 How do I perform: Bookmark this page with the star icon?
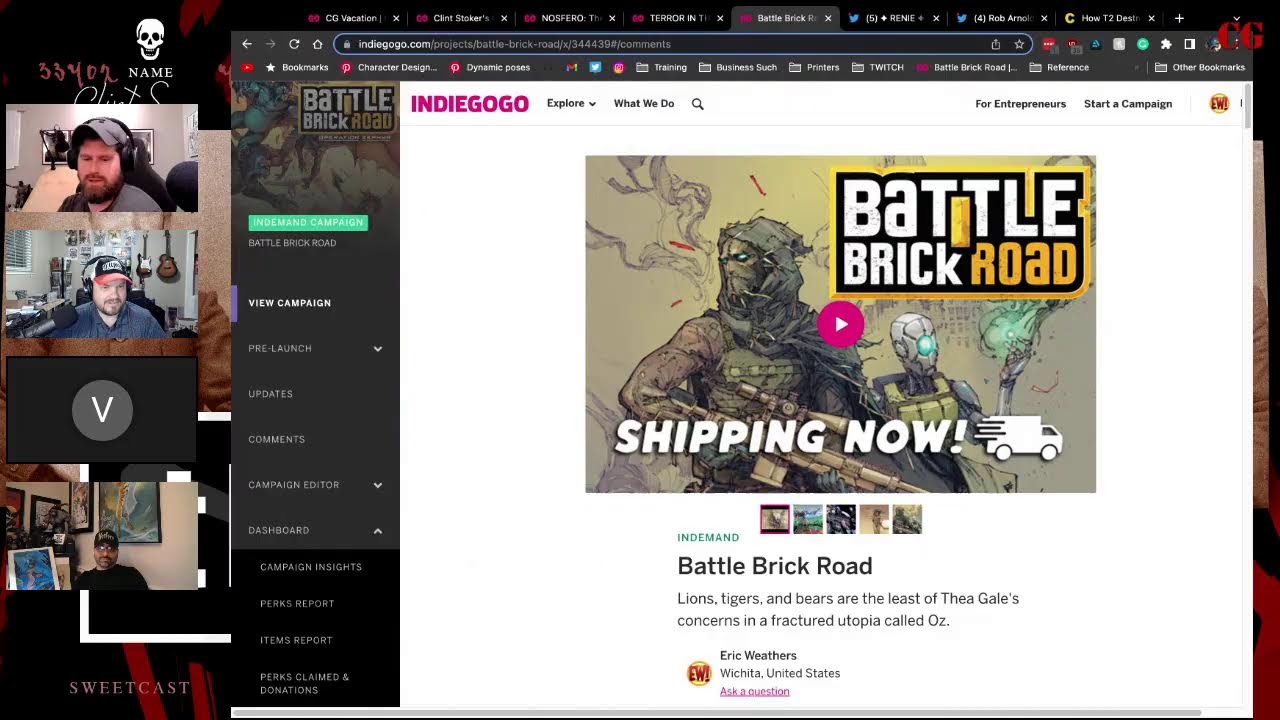pyautogui.click(x=1019, y=44)
